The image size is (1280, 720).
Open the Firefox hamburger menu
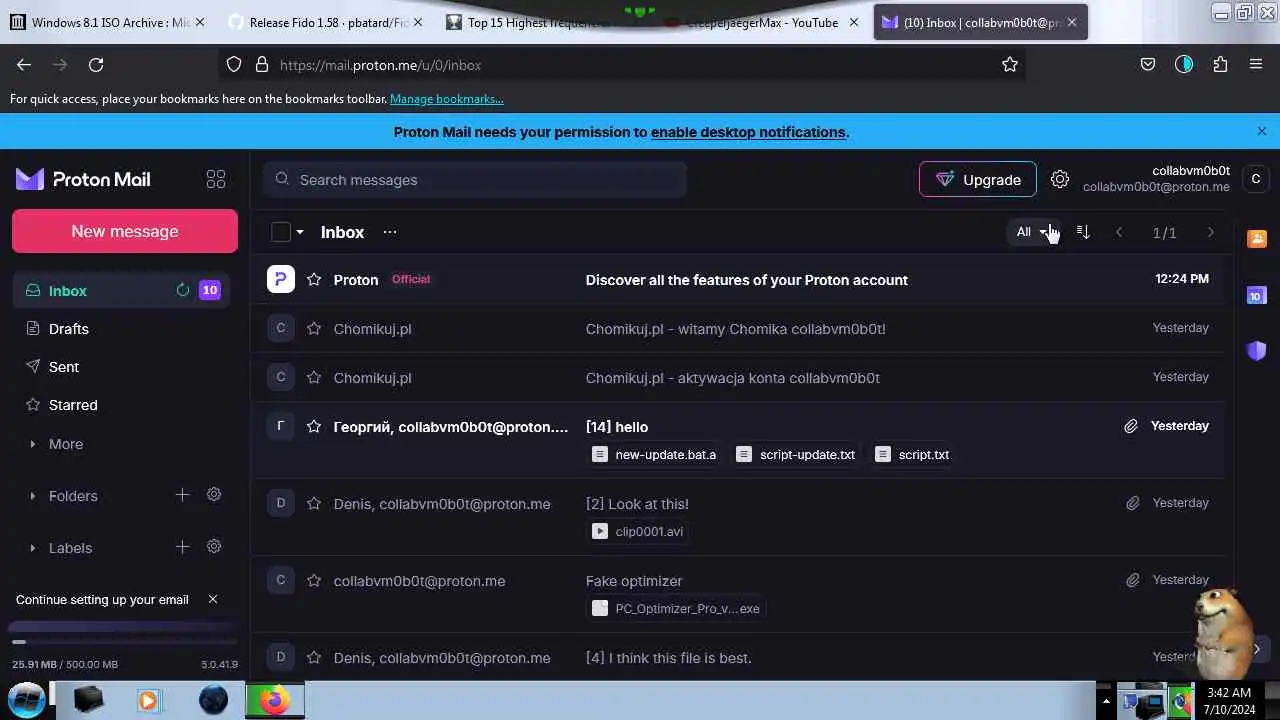coord(1256,65)
